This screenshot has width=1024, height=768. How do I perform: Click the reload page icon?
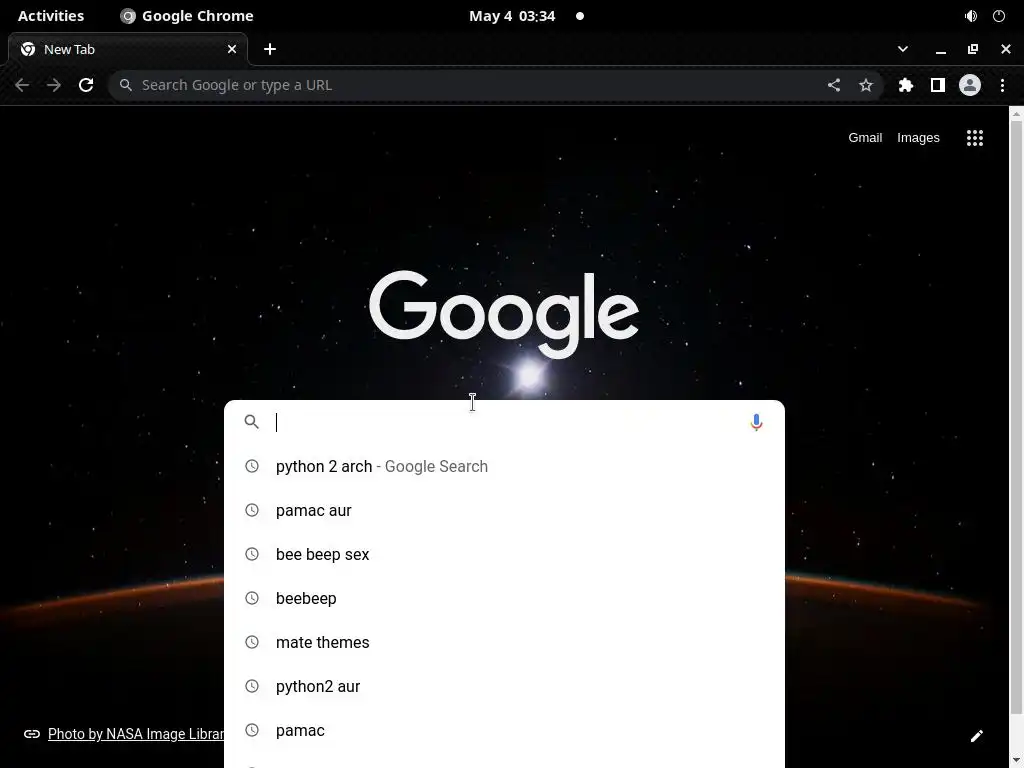(x=86, y=85)
